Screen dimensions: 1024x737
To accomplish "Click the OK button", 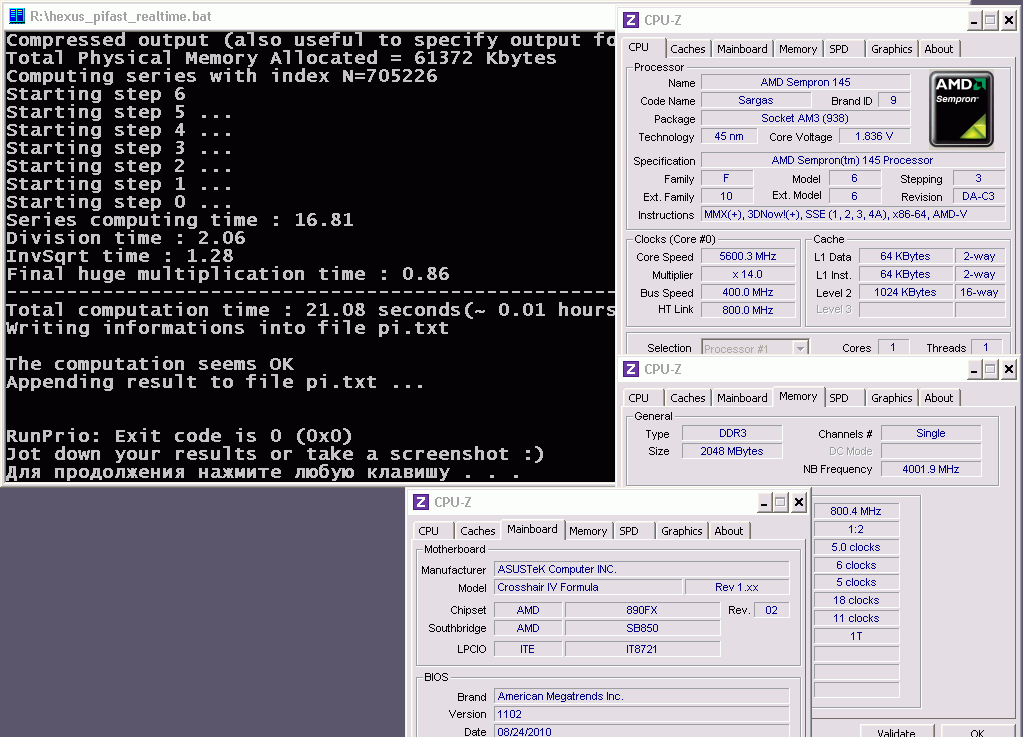I will click(x=977, y=732).
